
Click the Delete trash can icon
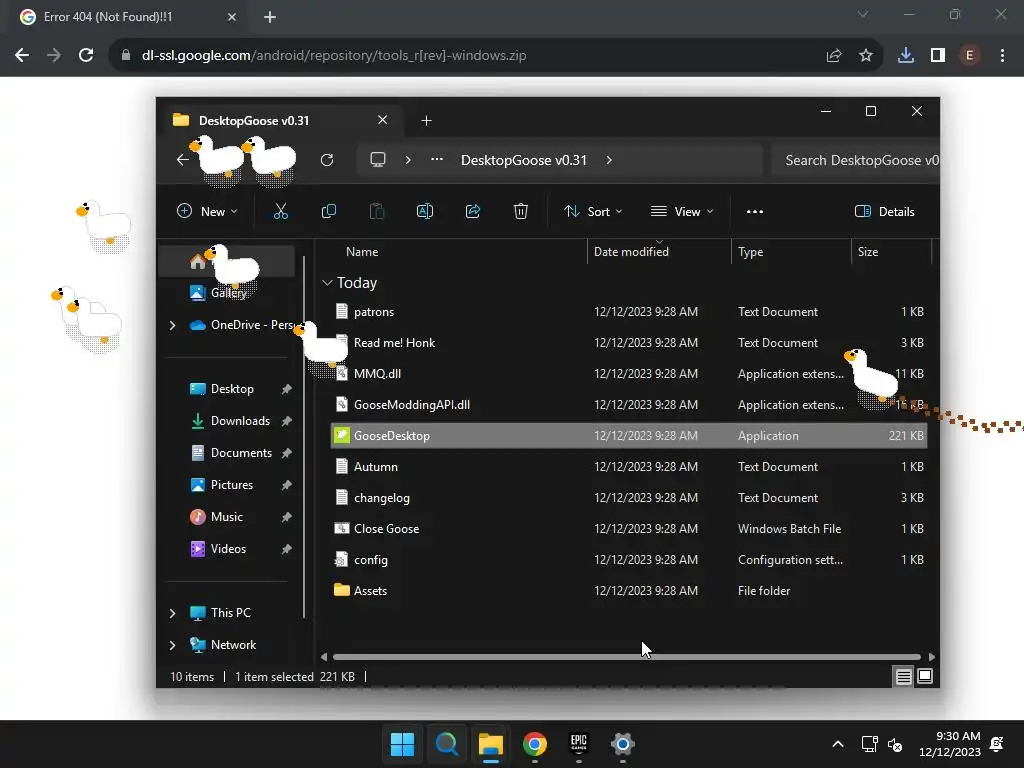click(520, 211)
